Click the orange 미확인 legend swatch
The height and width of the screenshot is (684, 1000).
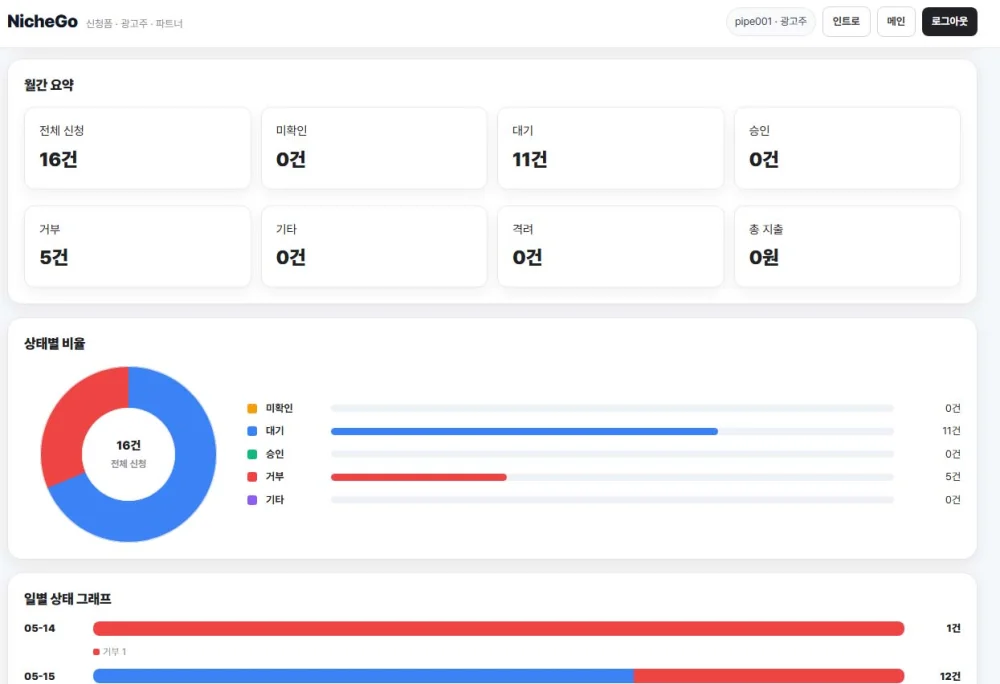(252, 408)
